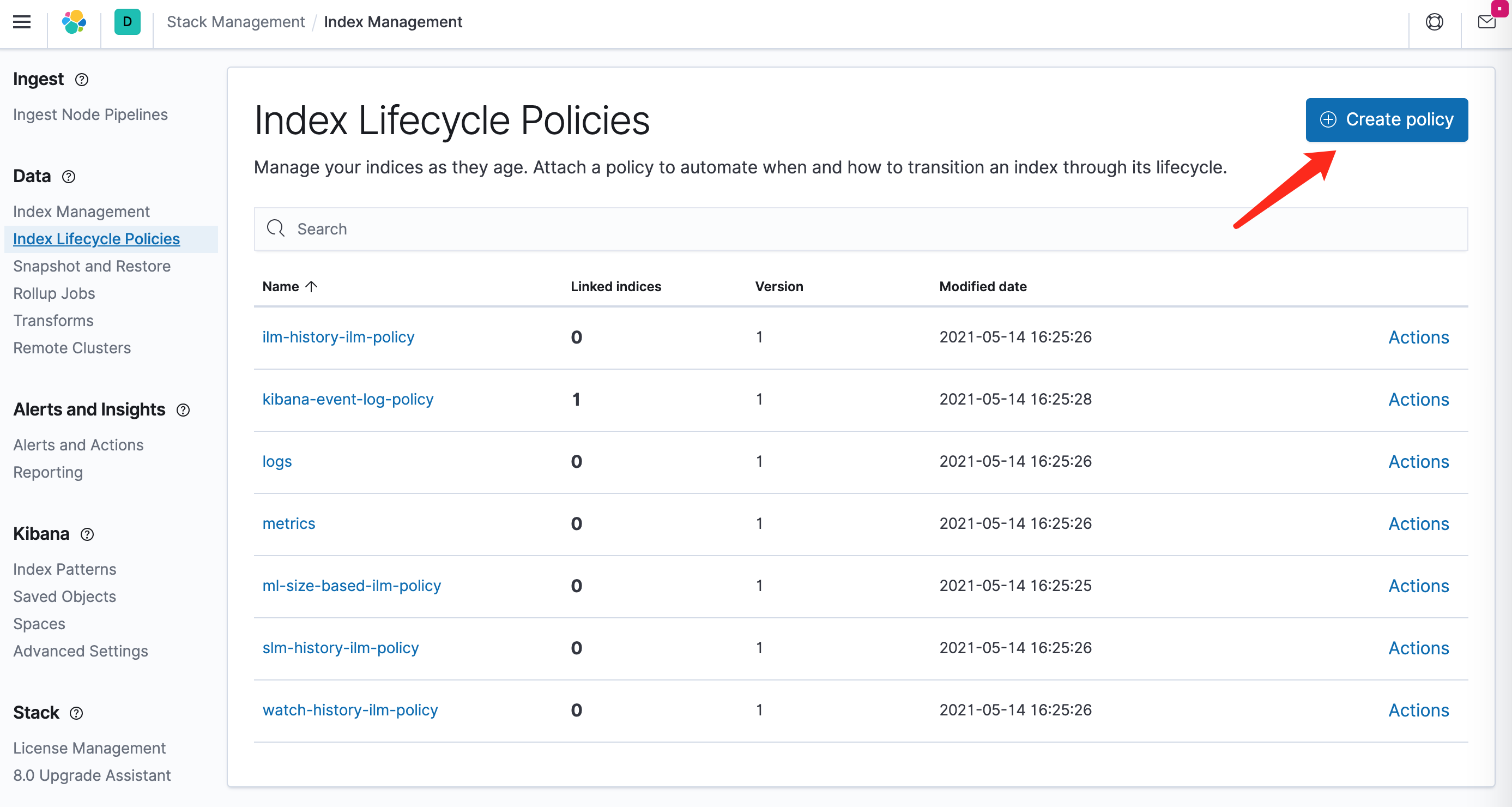Open Actions menu for metrics policy
The height and width of the screenshot is (807, 1512).
pos(1418,524)
